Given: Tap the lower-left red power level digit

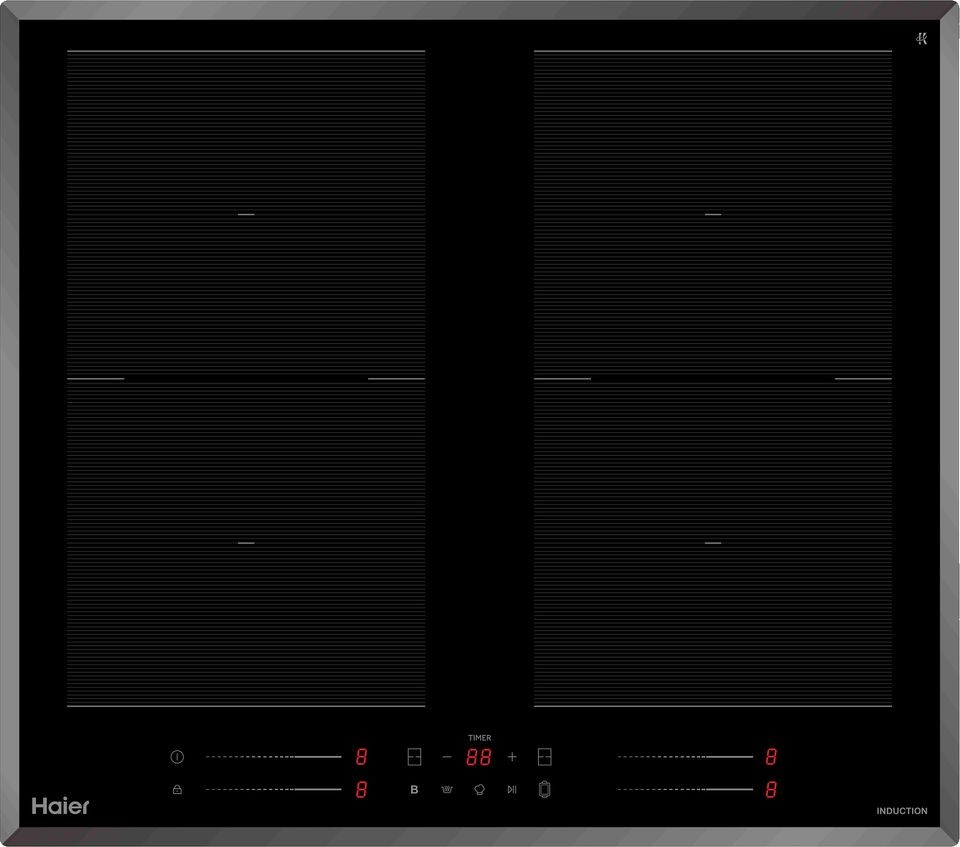Looking at the screenshot, I should [362, 789].
